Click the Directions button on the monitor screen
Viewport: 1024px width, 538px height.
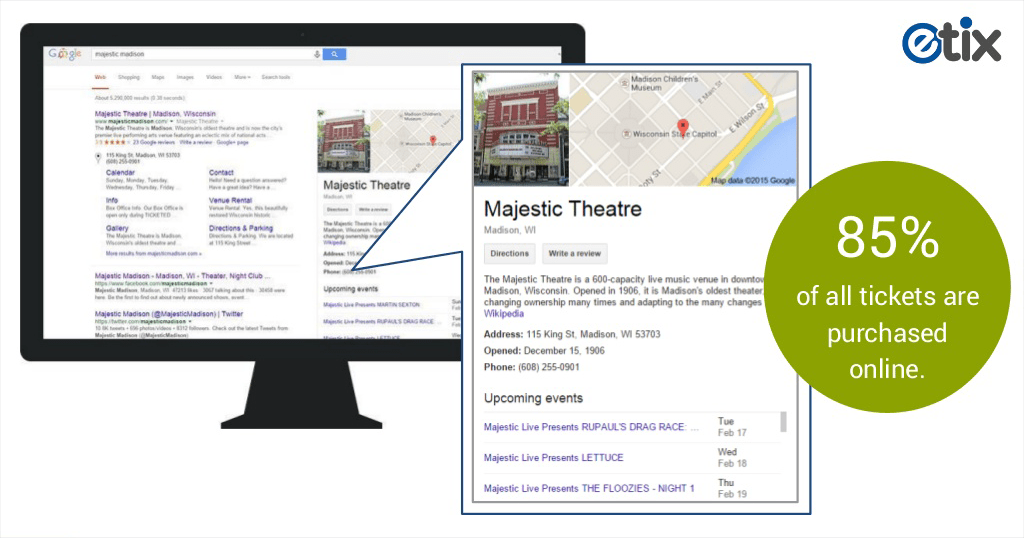click(338, 210)
